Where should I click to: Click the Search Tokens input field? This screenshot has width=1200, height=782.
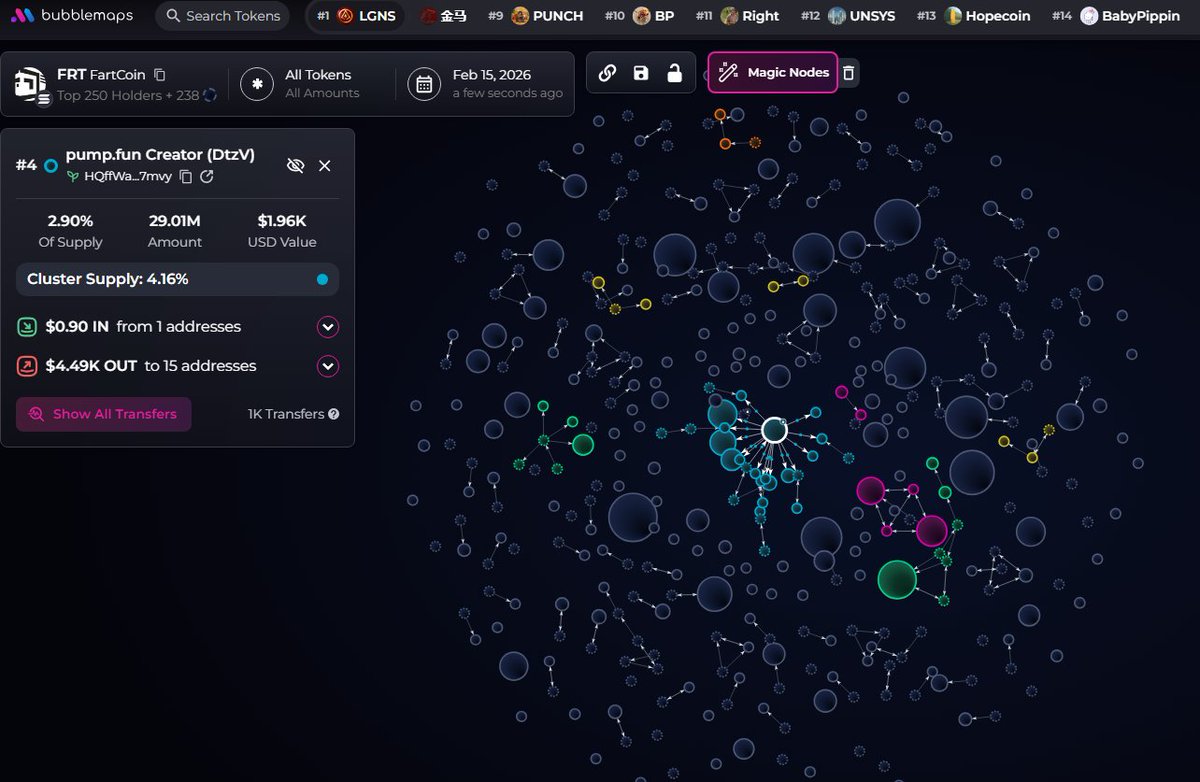224,16
